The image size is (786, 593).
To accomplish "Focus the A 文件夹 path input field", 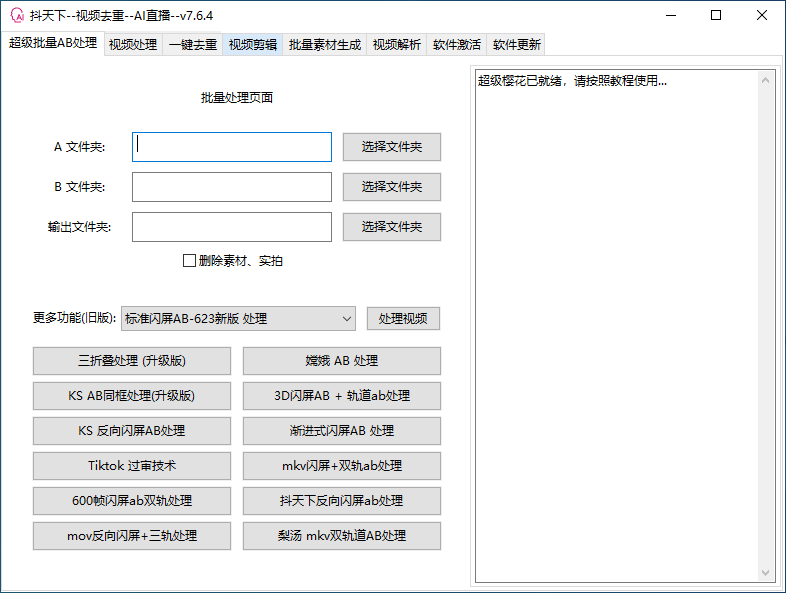I will (232, 147).
